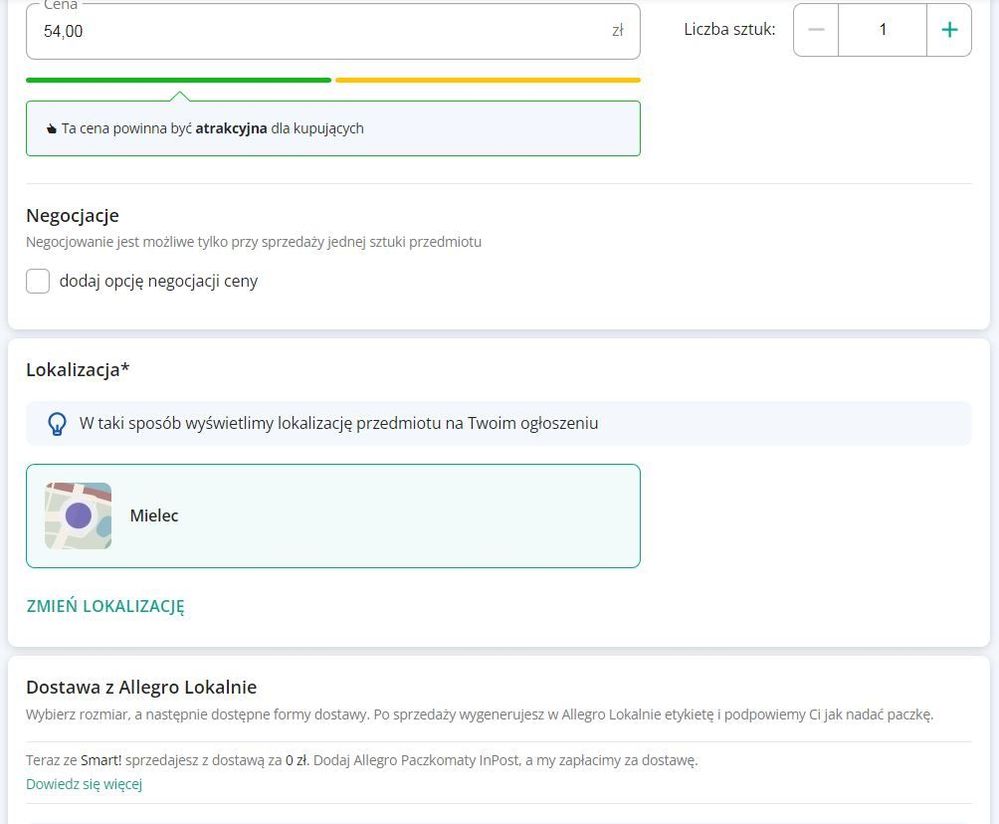Click the 'Dostawa z Allegro Lokalnie' heading
This screenshot has height=824, width=999.
pos(141,687)
